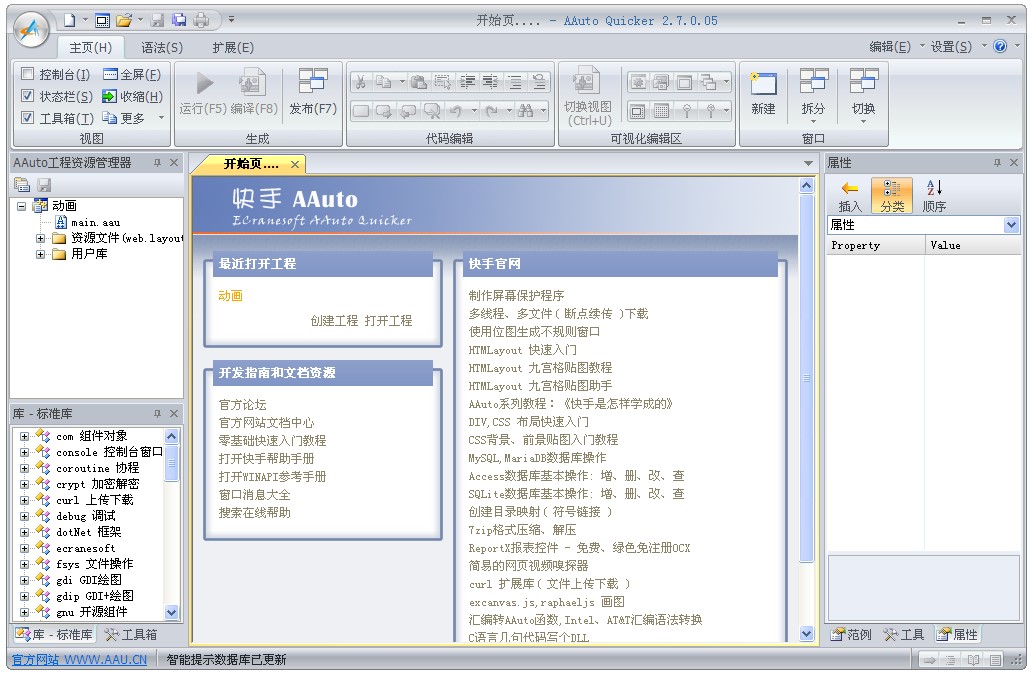
Task: Click the start page vertical scrollbar down arrow
Action: coord(806,634)
